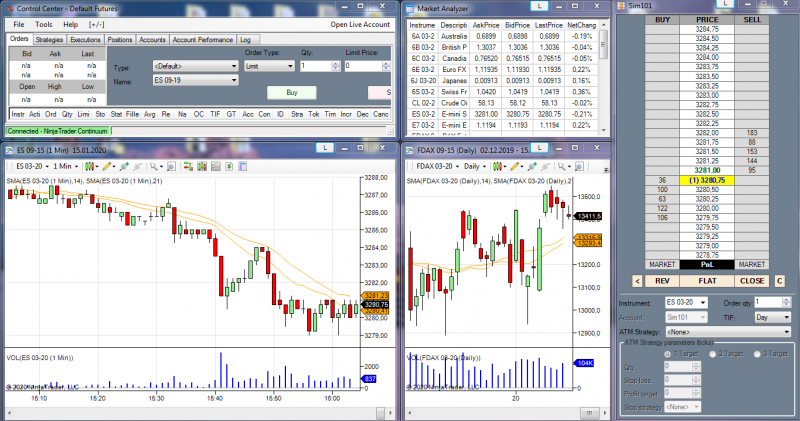Click the Control Center window icon
Image resolution: width=800 pixels, height=421 pixels.
click(10, 8)
